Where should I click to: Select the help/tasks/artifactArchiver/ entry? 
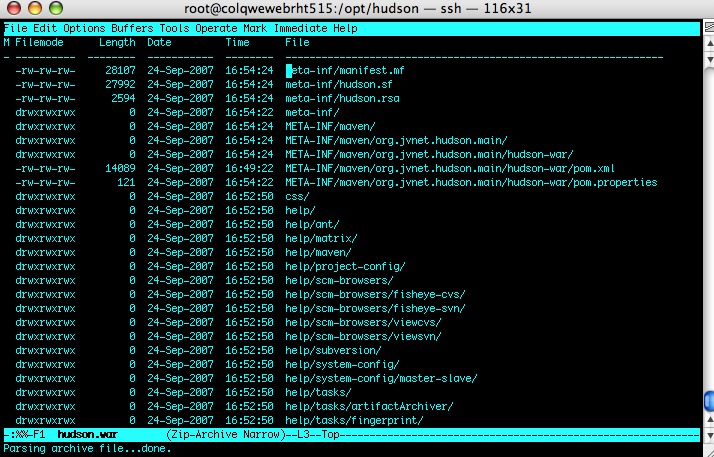[369, 406]
